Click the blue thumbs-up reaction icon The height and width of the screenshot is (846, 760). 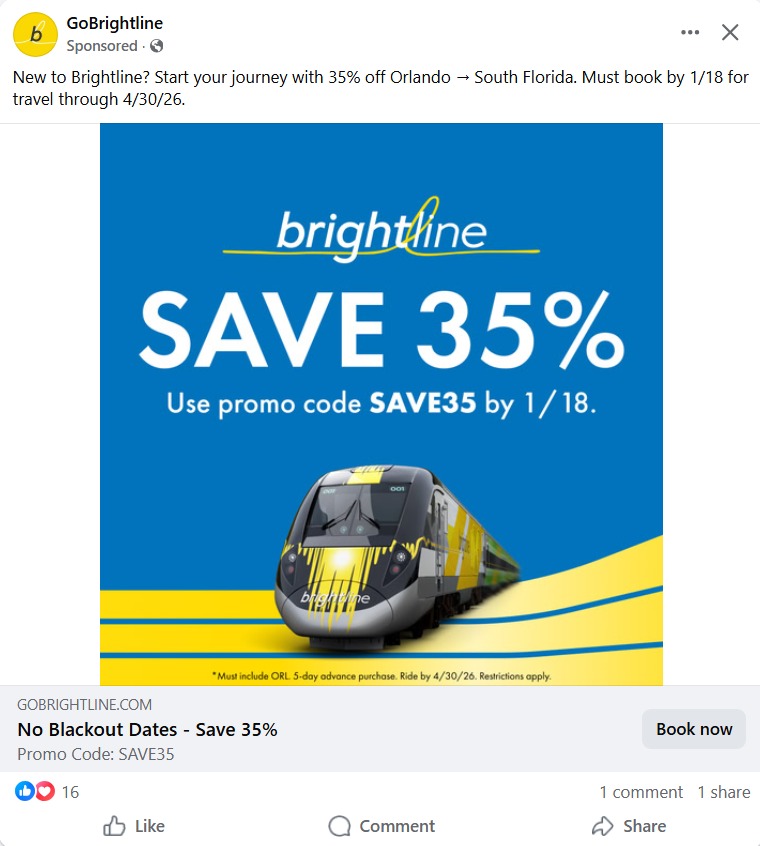(25, 792)
